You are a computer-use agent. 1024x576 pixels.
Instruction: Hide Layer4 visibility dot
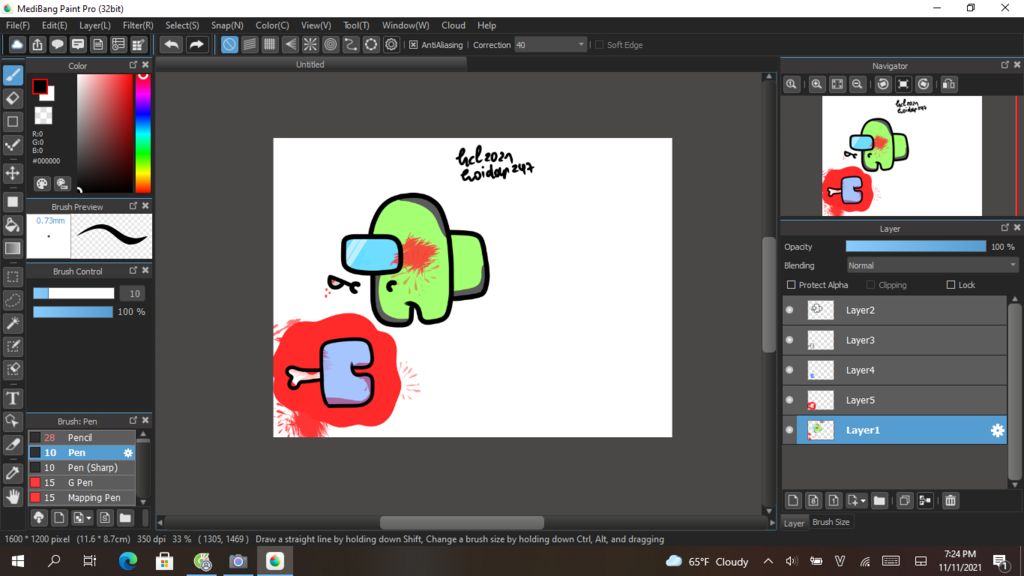tap(790, 370)
